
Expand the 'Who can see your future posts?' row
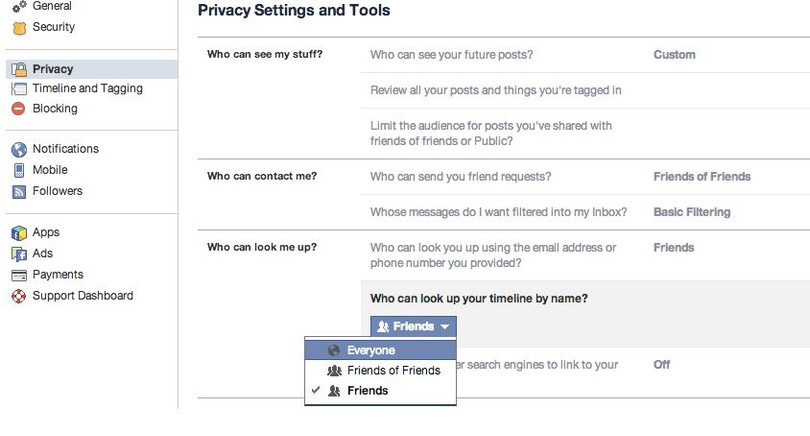point(451,55)
